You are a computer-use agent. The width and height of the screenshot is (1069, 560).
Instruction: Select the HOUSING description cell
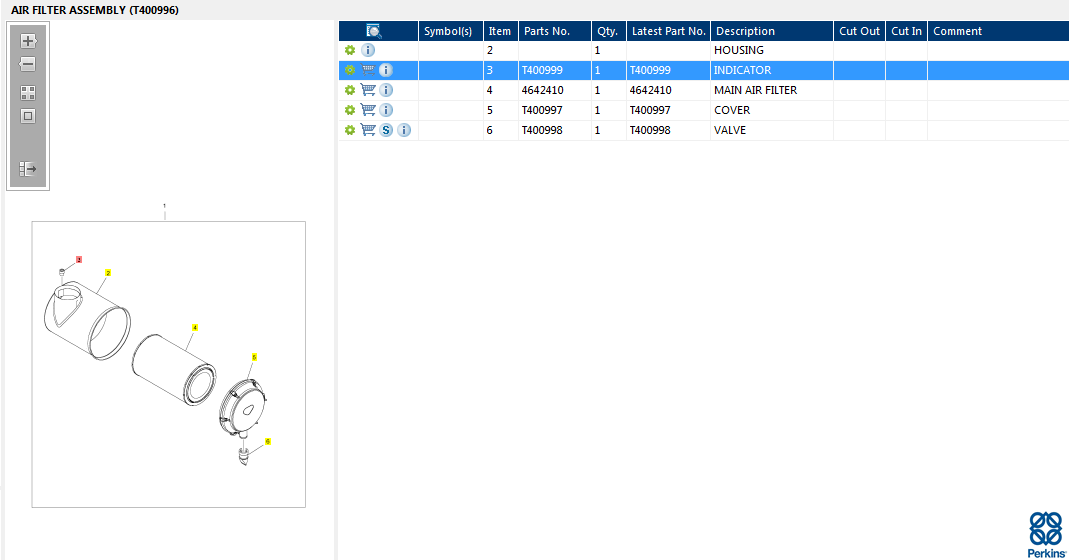coord(772,50)
